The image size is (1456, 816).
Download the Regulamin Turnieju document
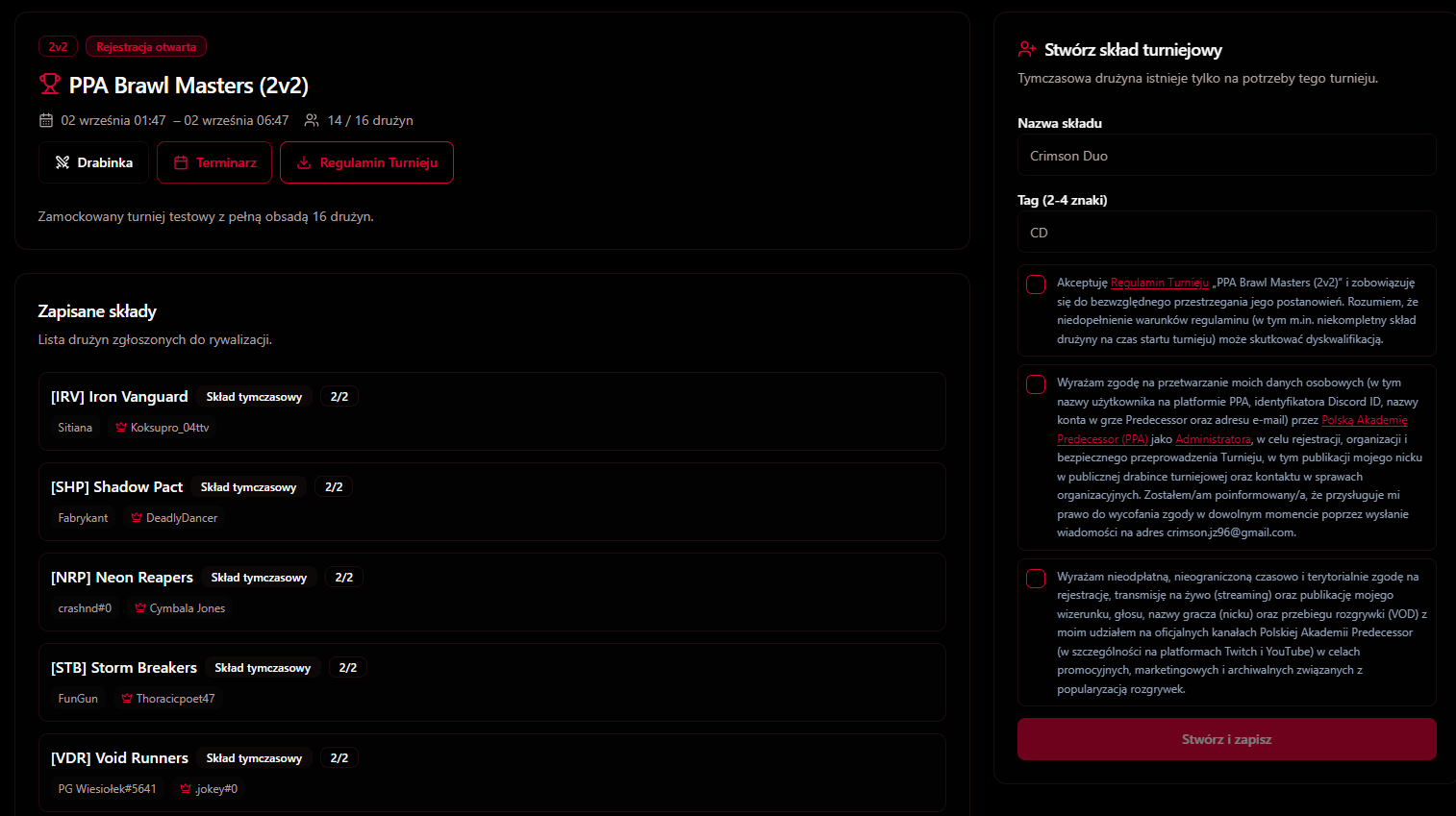(x=366, y=162)
